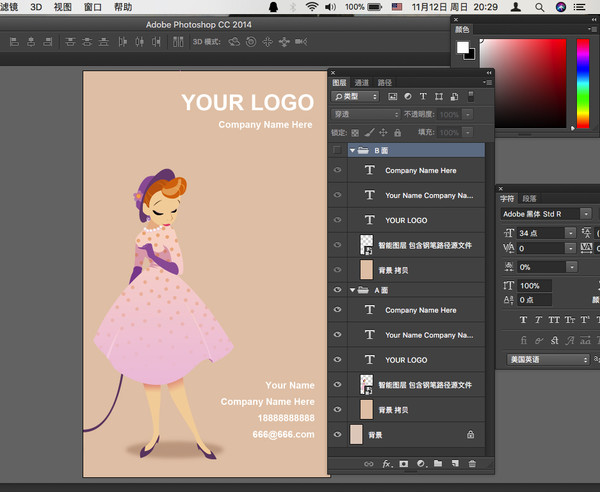Click Distribute left edges icon
Screen dimensions: 600x492
click(x=122, y=42)
